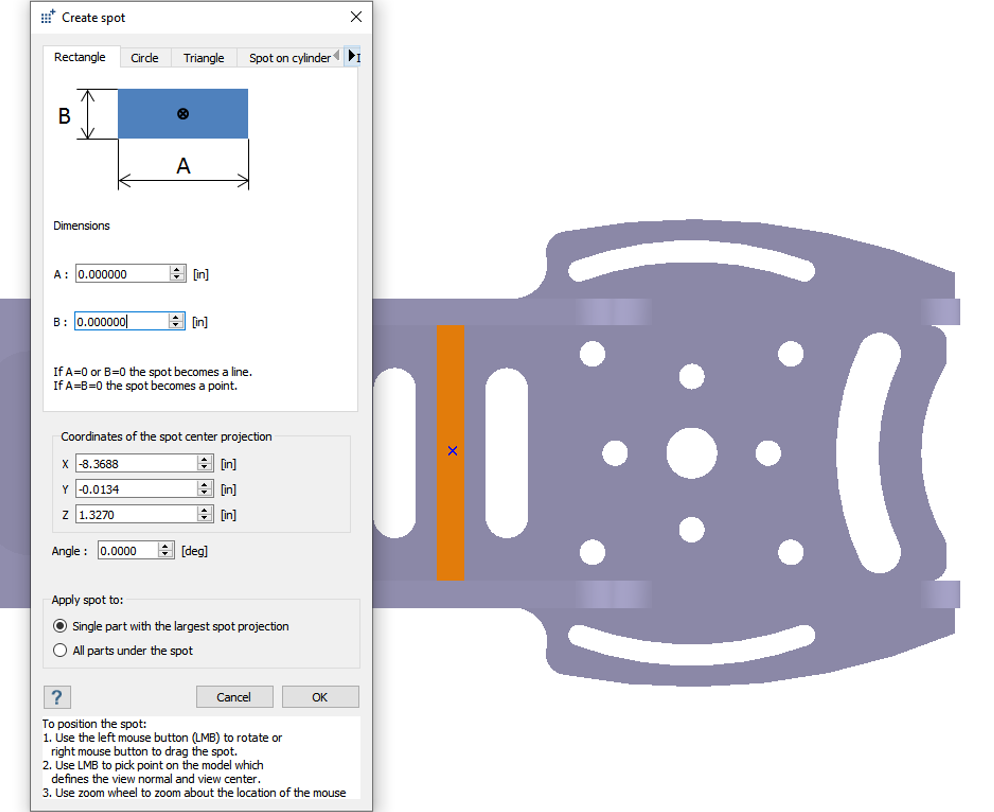Viewport: 994px width, 812px height.
Task: Open the Spot on cylinder tab
Action: [x=289, y=58]
